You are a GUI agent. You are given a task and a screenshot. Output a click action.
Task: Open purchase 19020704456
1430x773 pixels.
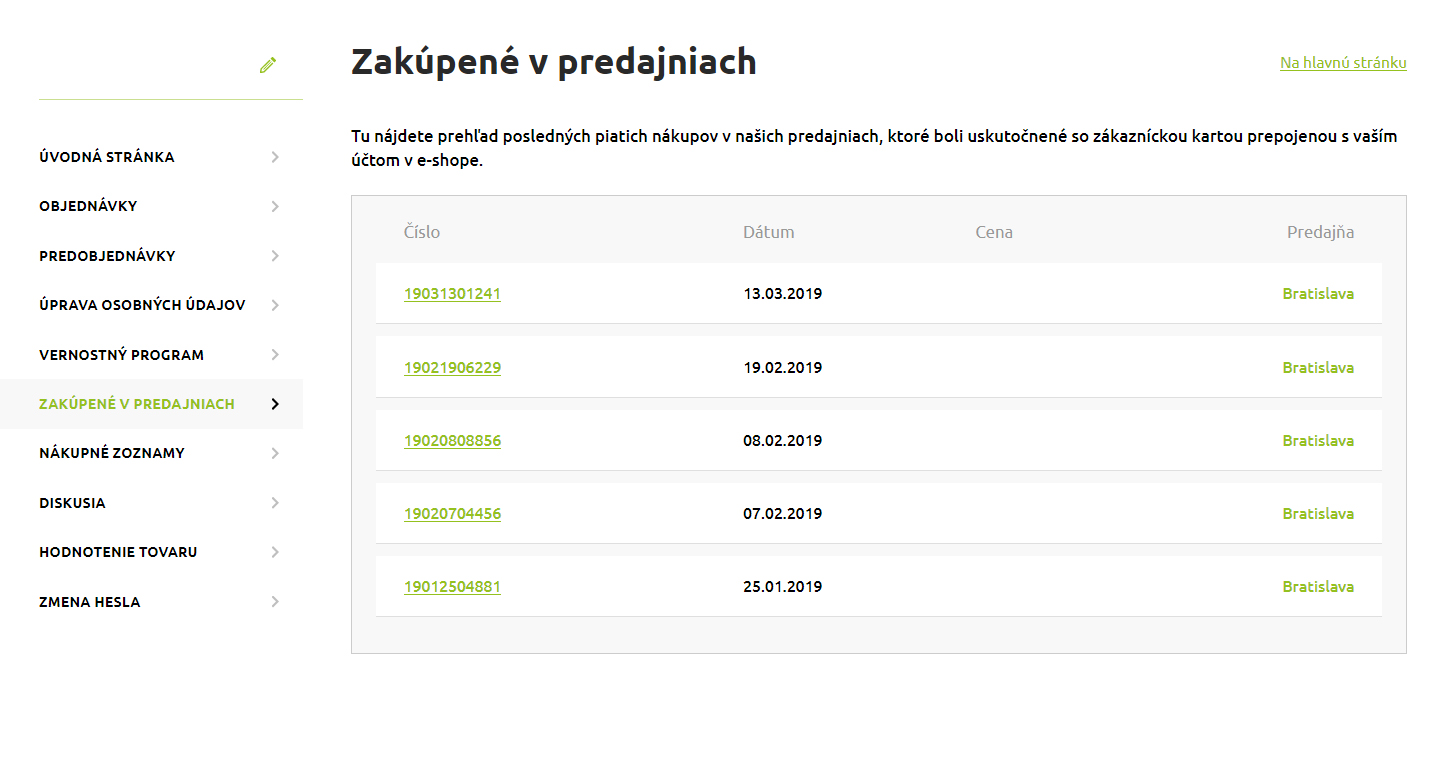(452, 513)
